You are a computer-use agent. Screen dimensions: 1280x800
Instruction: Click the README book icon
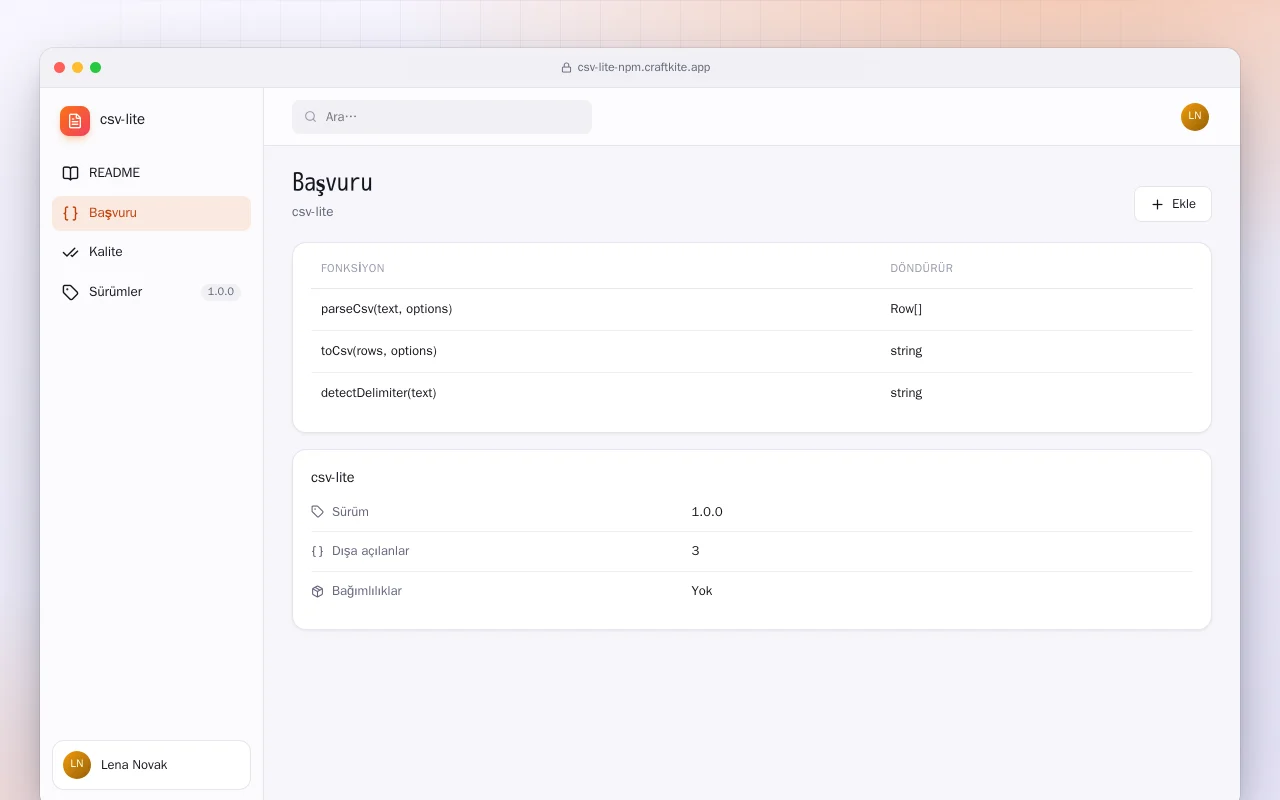(70, 173)
